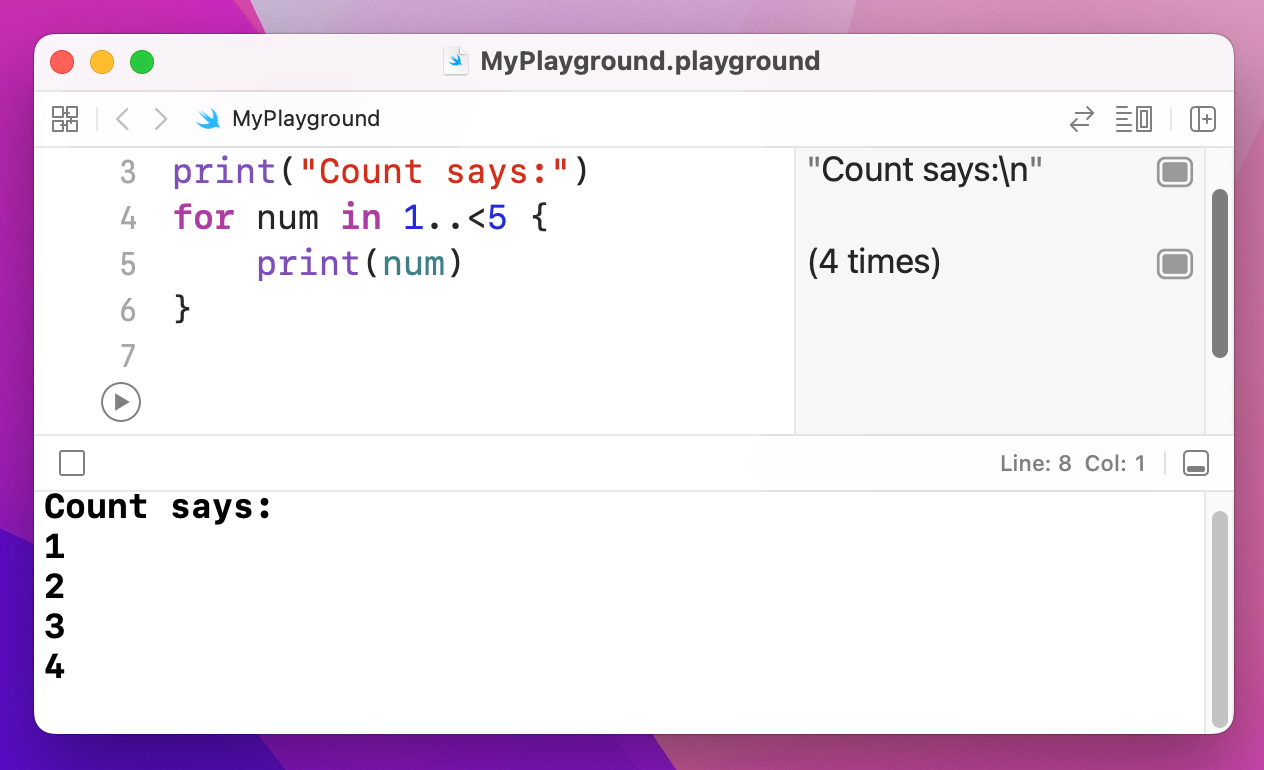Open the editor options lines menu
The image size is (1264, 770).
(x=1134, y=119)
